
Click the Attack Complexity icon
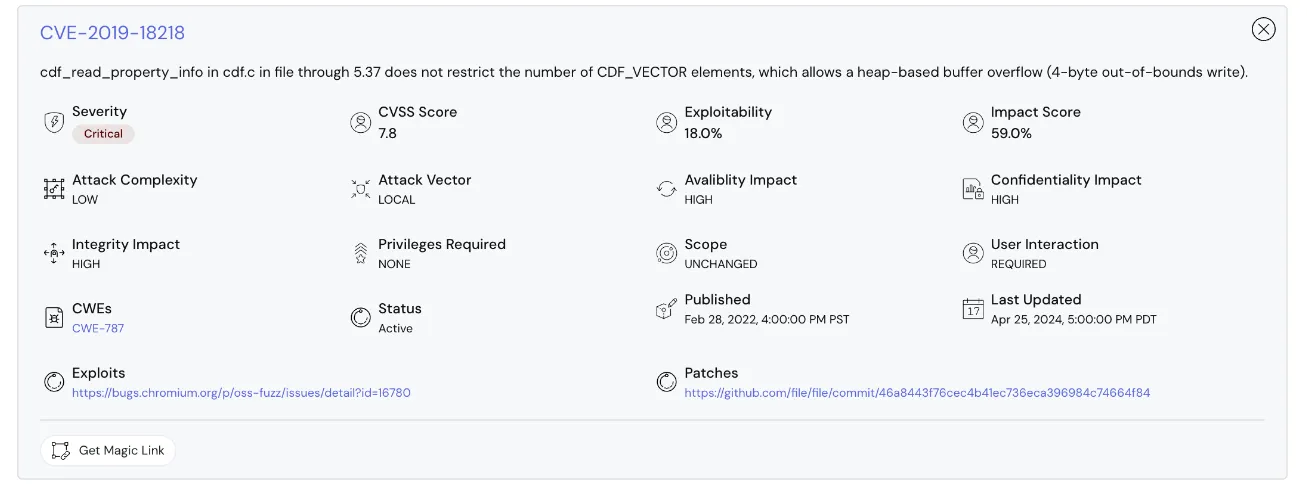54,189
